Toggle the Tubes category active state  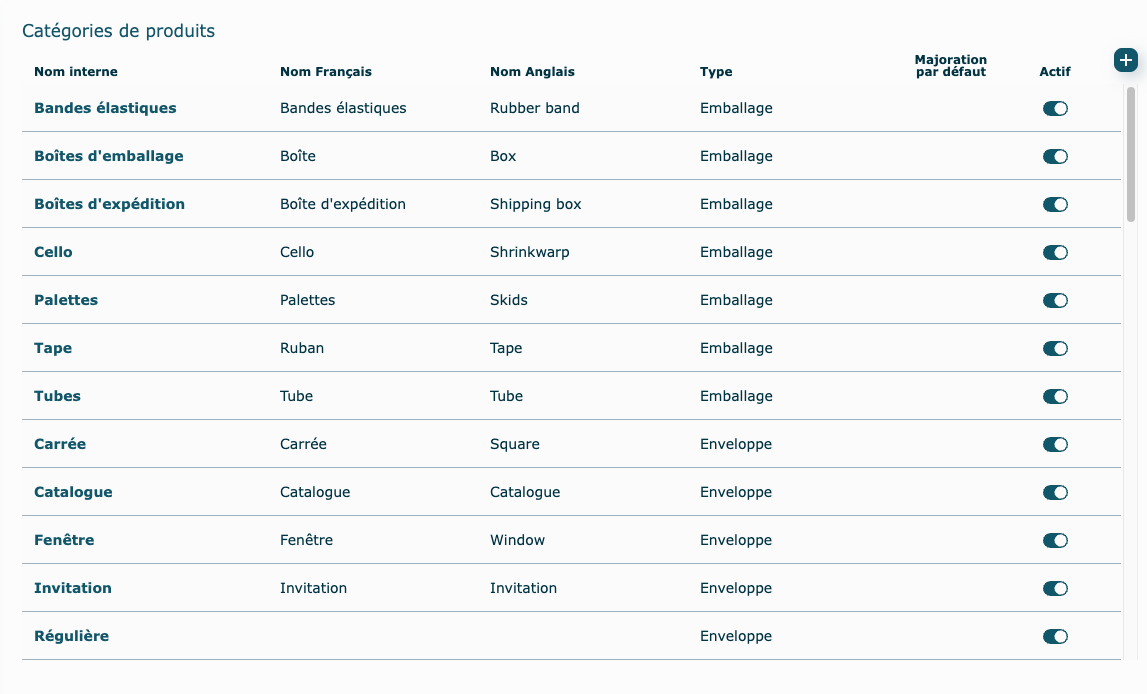coord(1055,396)
